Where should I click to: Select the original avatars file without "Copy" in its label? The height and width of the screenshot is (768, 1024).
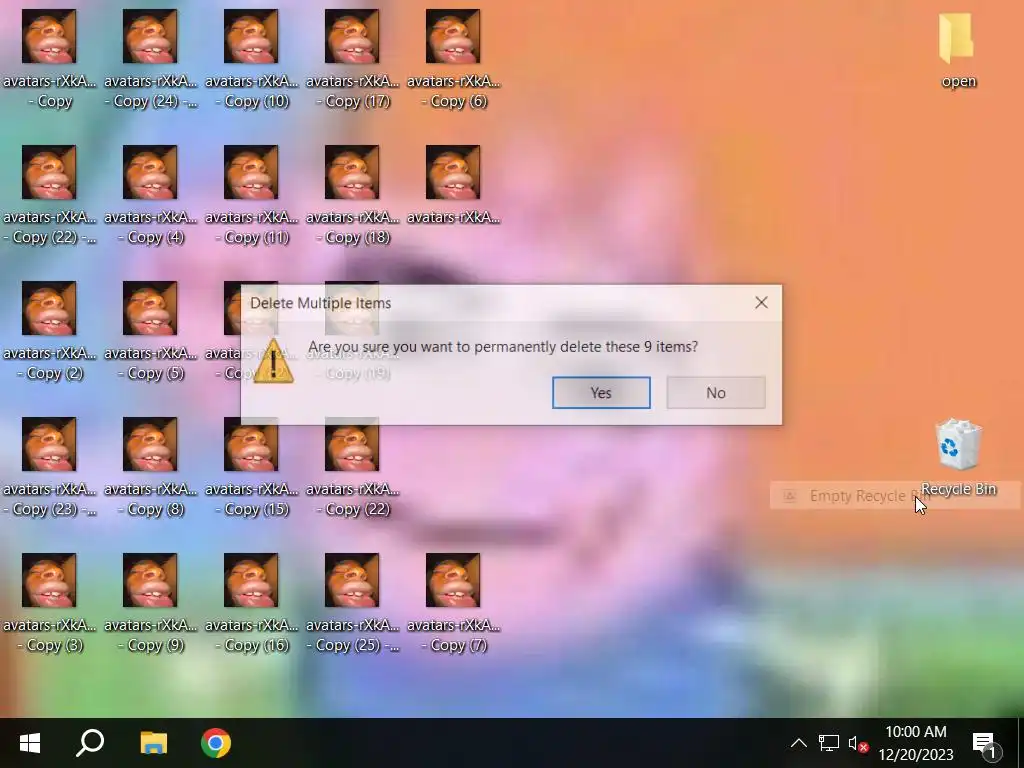[x=453, y=185]
